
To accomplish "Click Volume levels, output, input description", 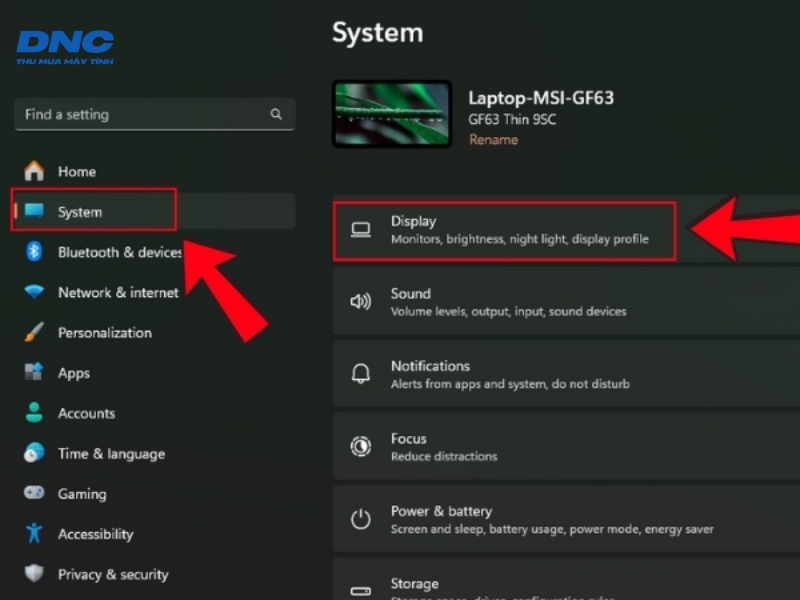I will point(509,311).
